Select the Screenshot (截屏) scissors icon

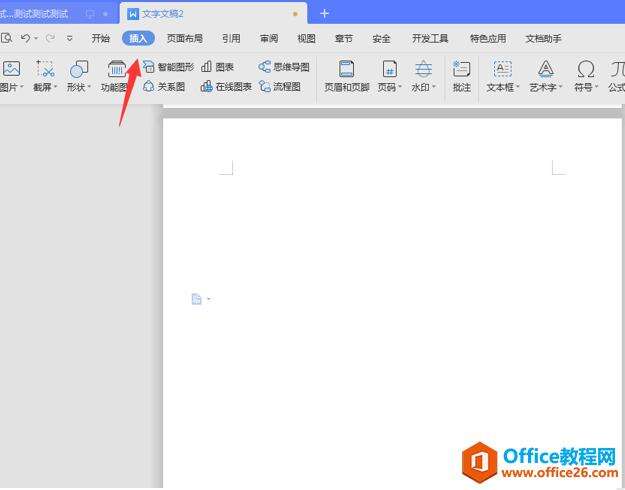(45, 69)
